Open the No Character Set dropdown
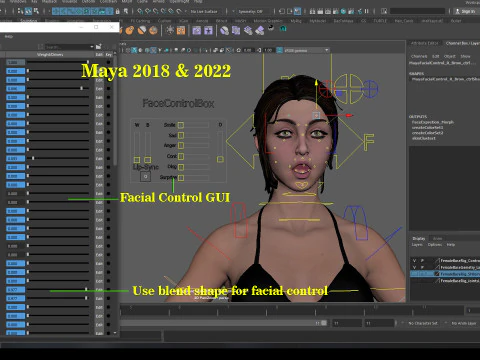The height and width of the screenshot is (360, 480). point(423,323)
